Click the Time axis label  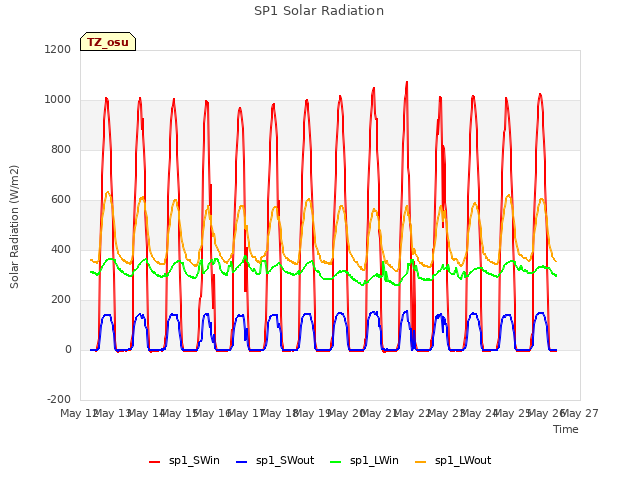coord(565,429)
